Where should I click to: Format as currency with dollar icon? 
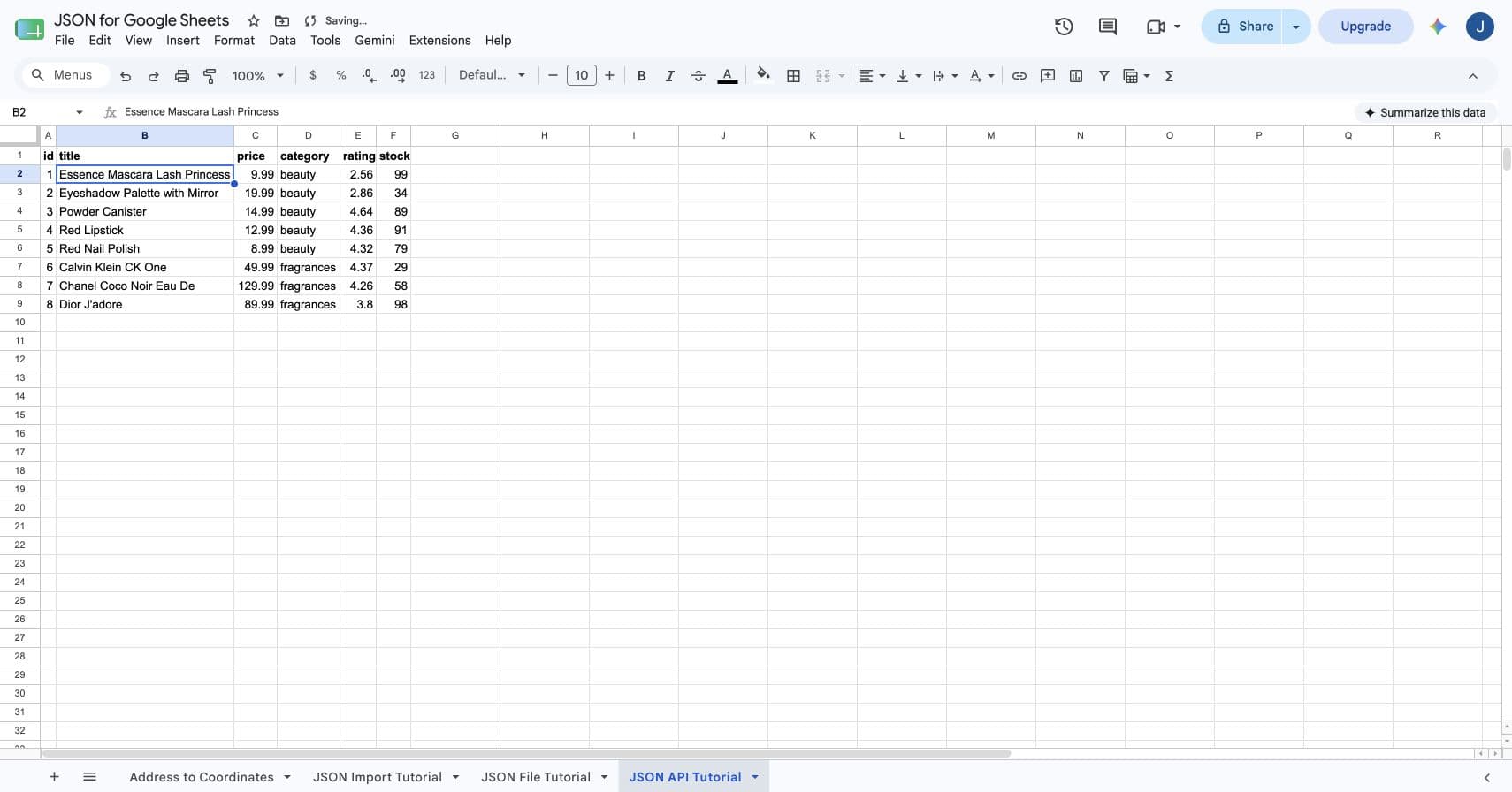[x=313, y=76]
